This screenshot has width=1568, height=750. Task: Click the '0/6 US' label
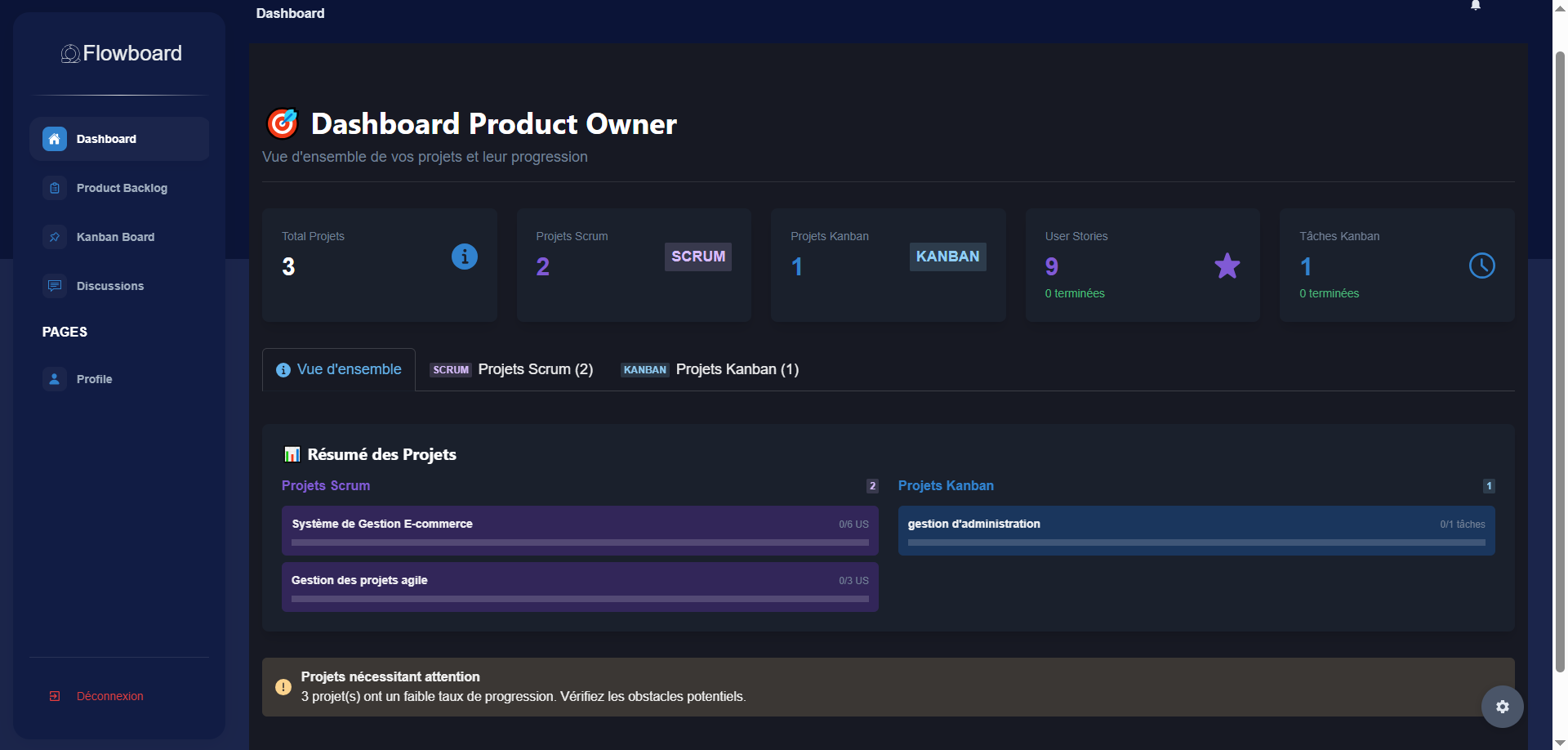click(x=853, y=525)
